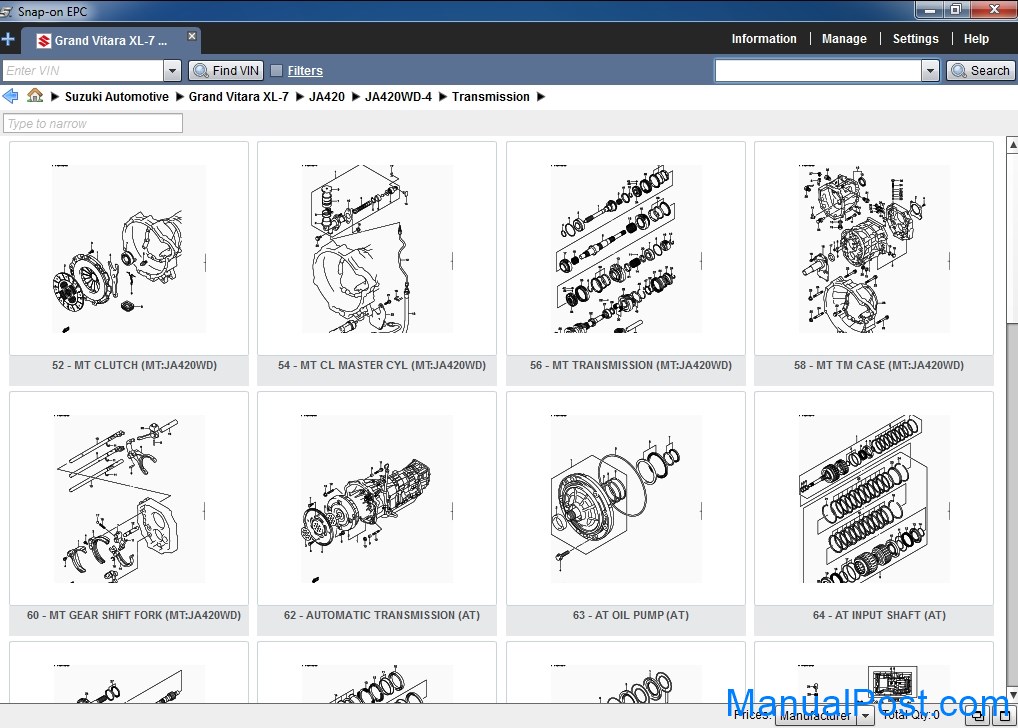Open the Settings menu
This screenshot has height=728, width=1018.
click(x=915, y=39)
